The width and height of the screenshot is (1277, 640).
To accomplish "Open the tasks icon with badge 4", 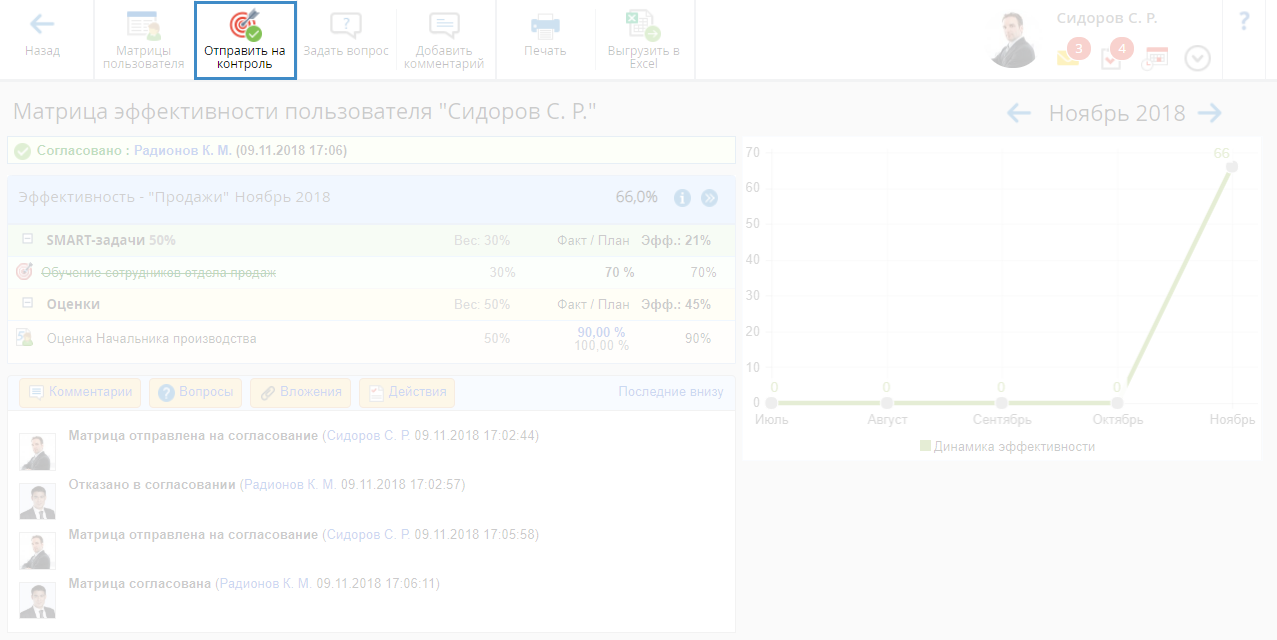I will coord(1111,58).
